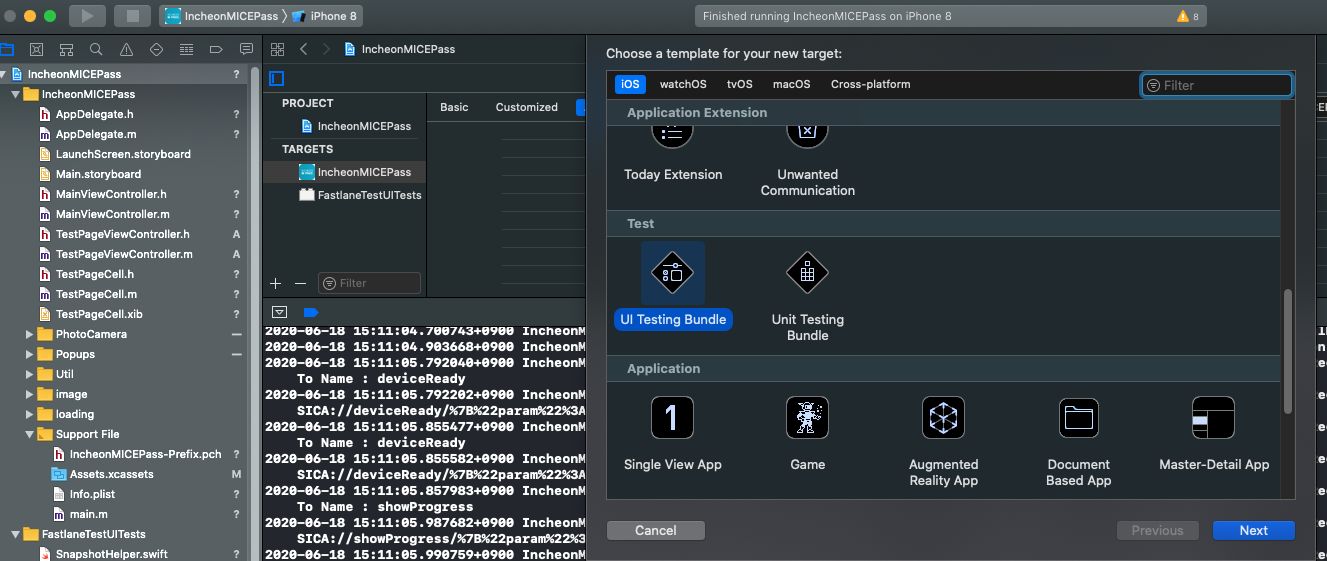Select the Basic build settings filter
1327x561 pixels.
[x=454, y=107]
